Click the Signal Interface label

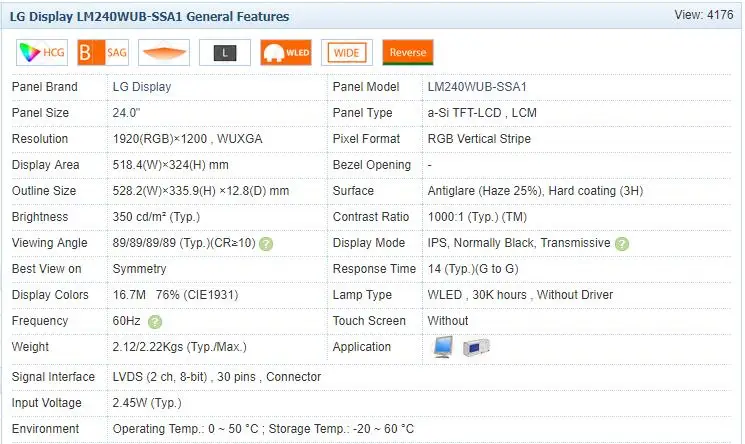coord(53,377)
